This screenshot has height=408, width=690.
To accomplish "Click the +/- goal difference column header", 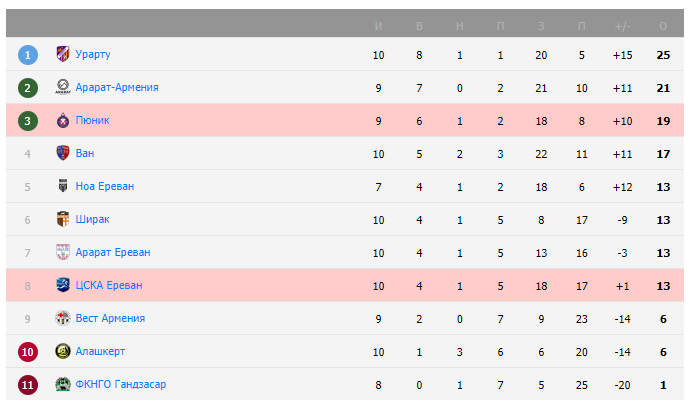I will 622,23.
